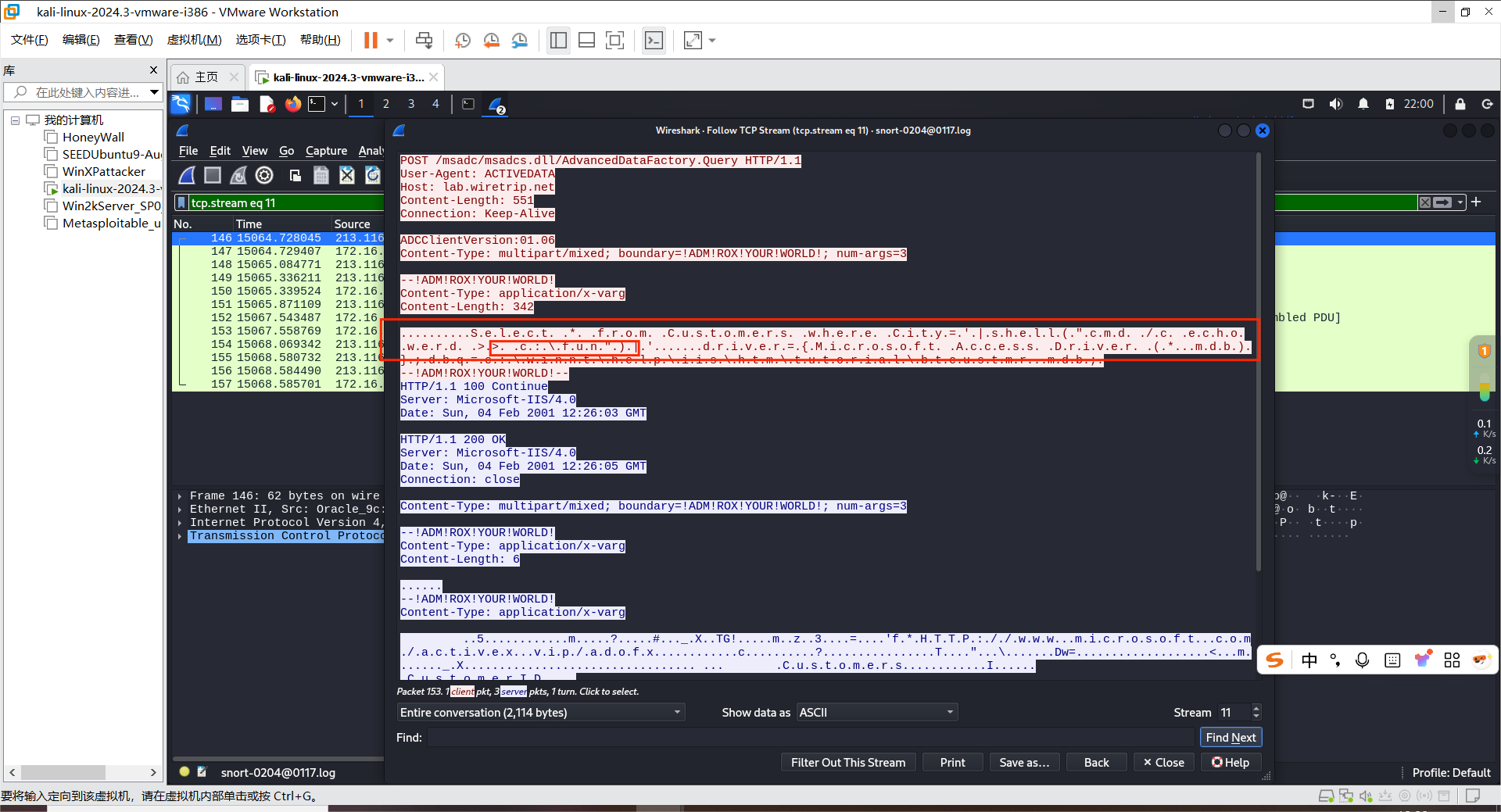
Task: Click the stretch guest display icon
Action: pos(693,40)
